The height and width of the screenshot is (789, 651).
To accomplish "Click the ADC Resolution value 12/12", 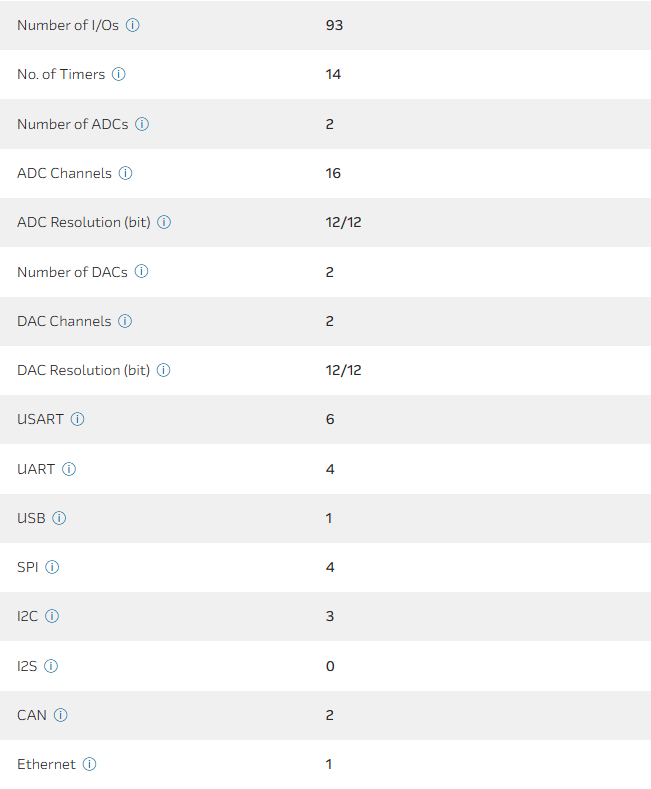I will click(x=343, y=222).
